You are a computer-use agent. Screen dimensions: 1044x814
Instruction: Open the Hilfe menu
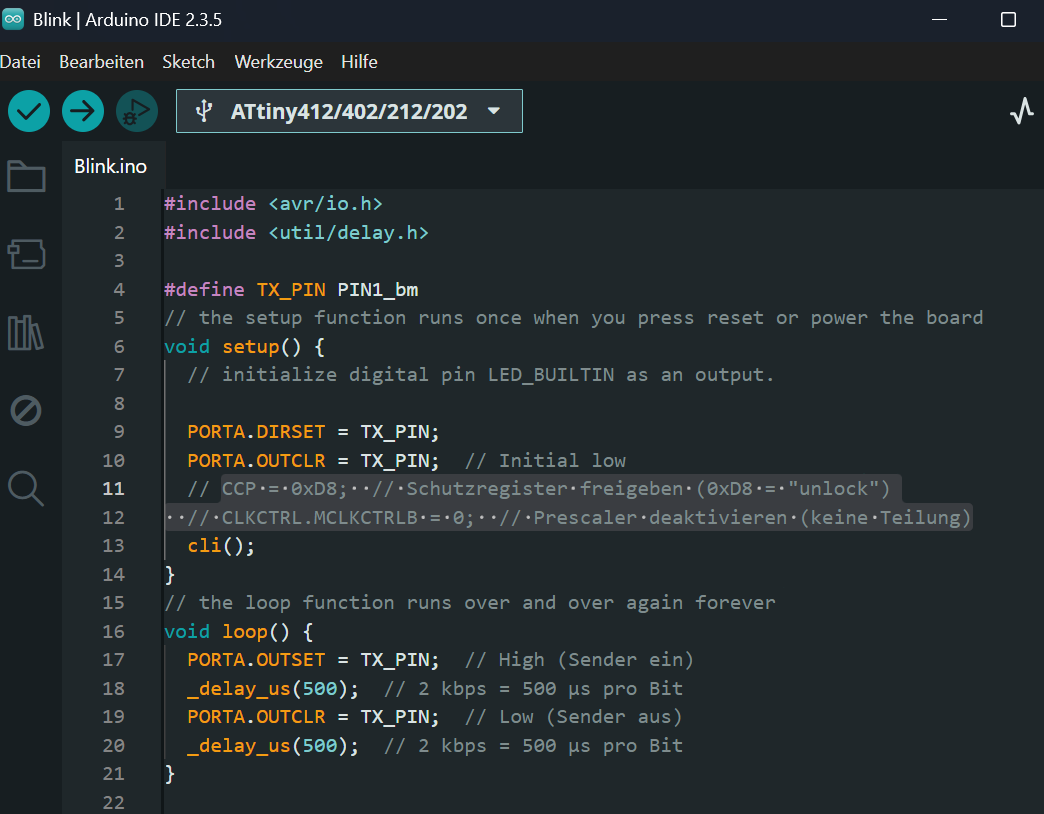(359, 62)
